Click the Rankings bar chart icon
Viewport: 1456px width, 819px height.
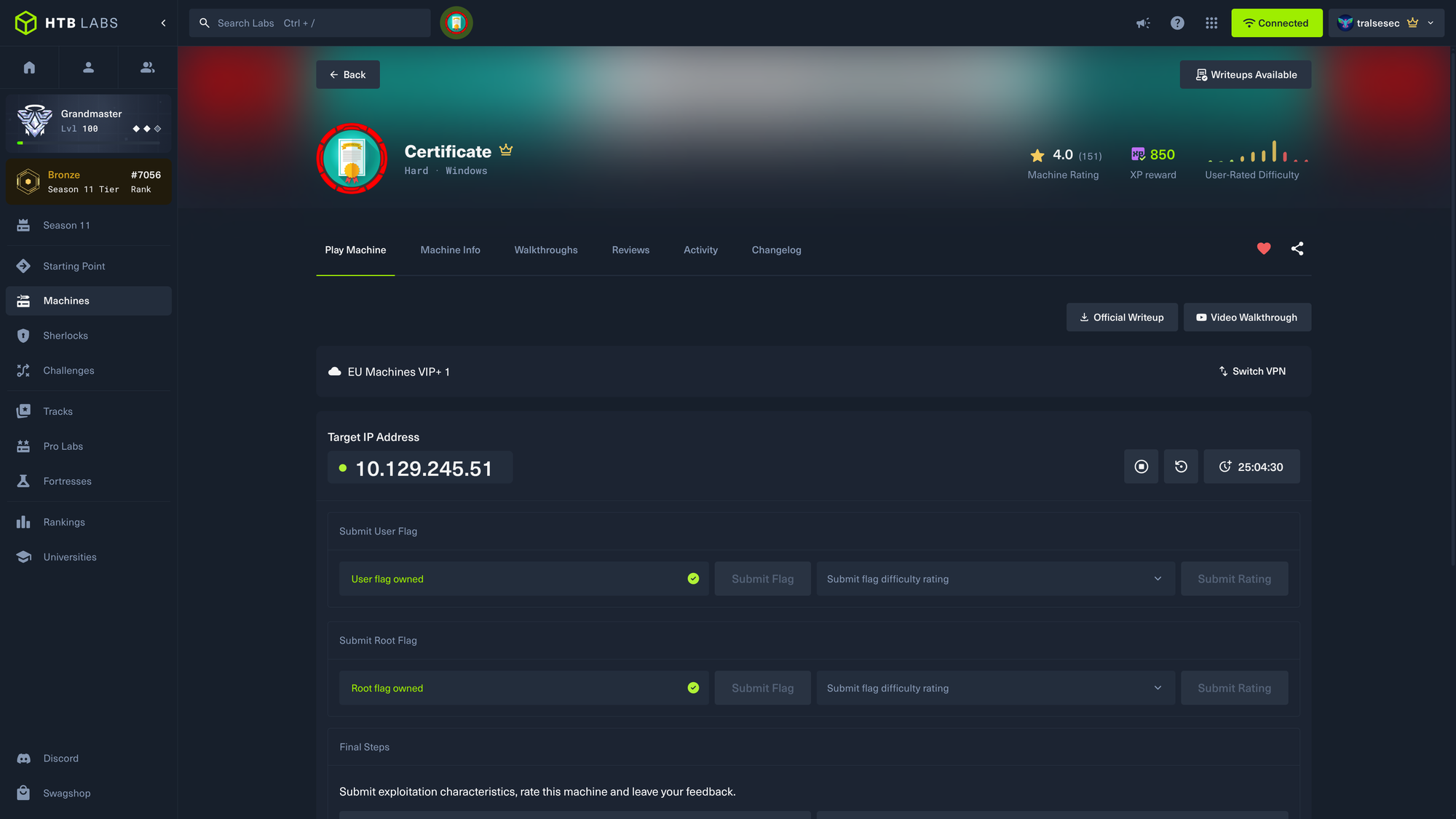click(23, 522)
